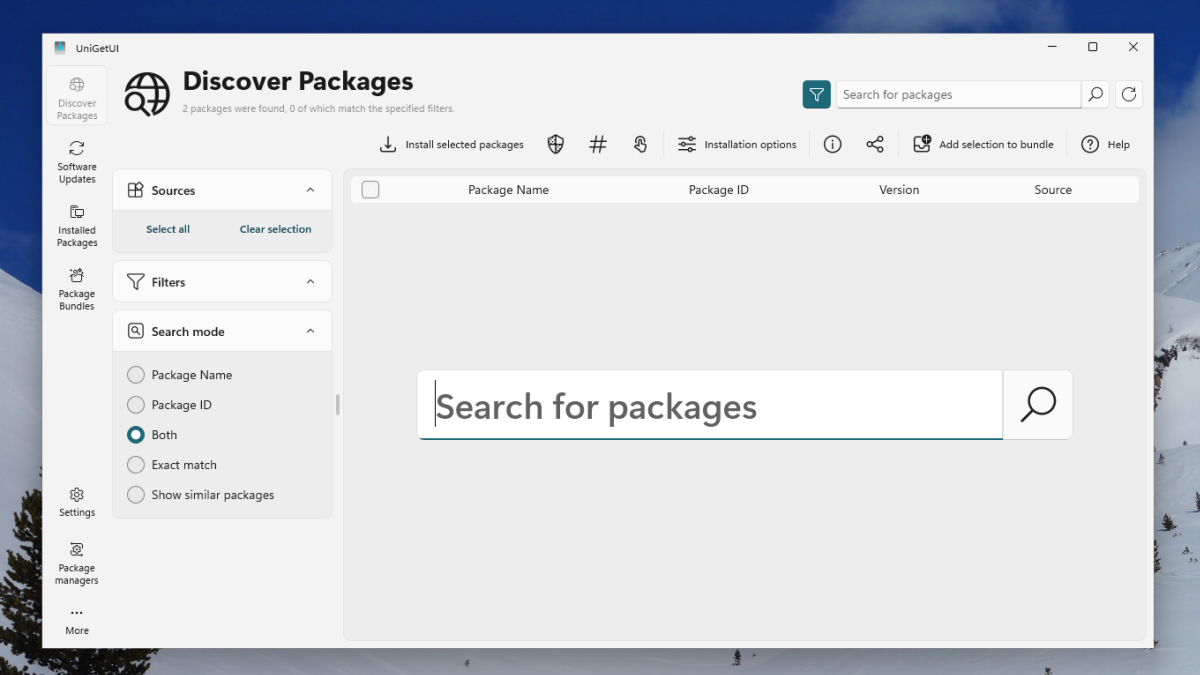Viewport: 1200px width, 675px height.
Task: Click the interactive installation hand icon
Action: tap(640, 145)
